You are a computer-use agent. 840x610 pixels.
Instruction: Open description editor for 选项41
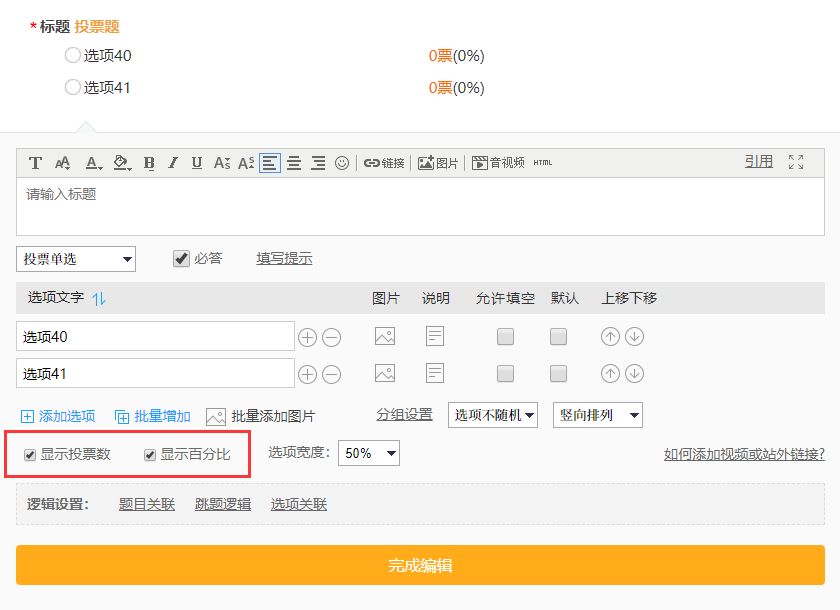pos(435,373)
